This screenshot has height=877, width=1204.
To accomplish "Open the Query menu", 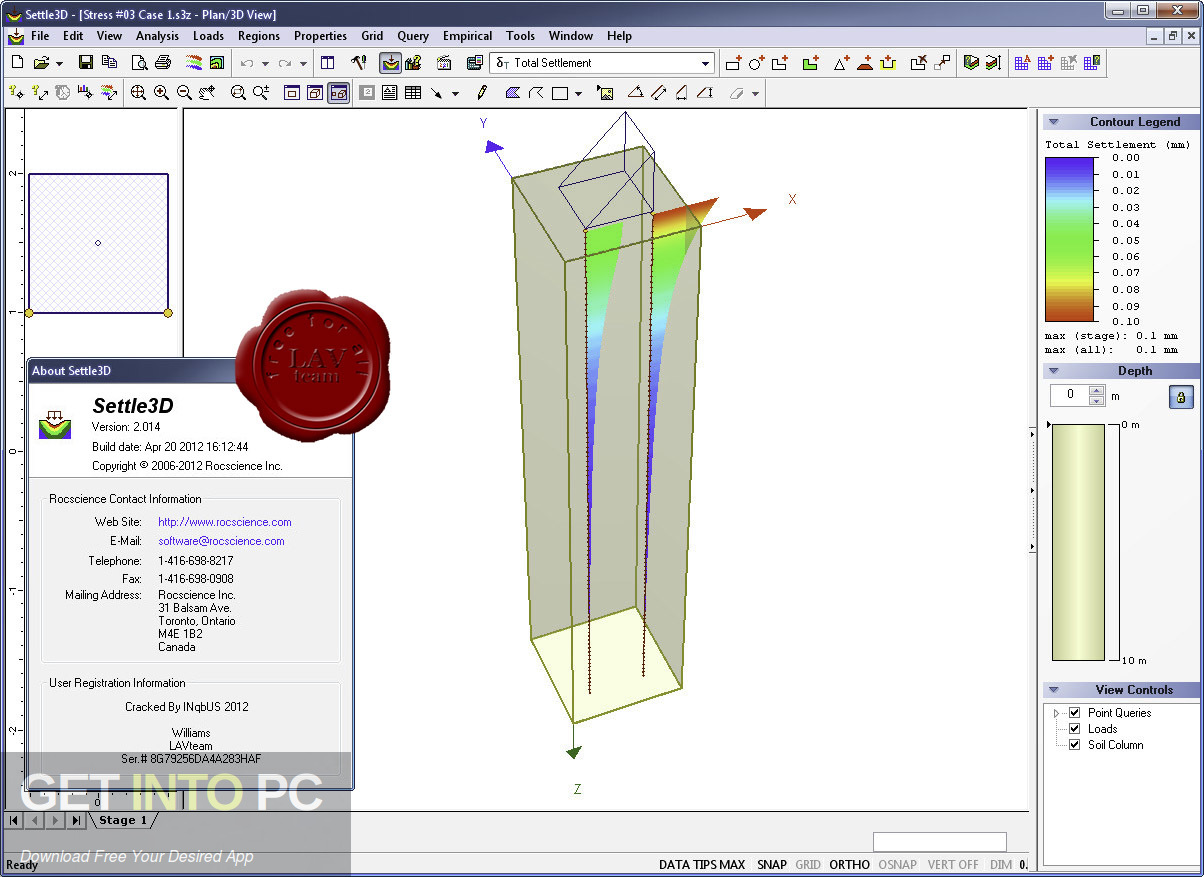I will (x=413, y=35).
